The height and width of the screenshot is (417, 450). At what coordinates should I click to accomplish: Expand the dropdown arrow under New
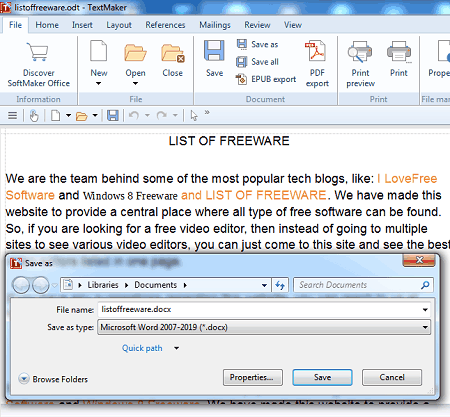98,83
